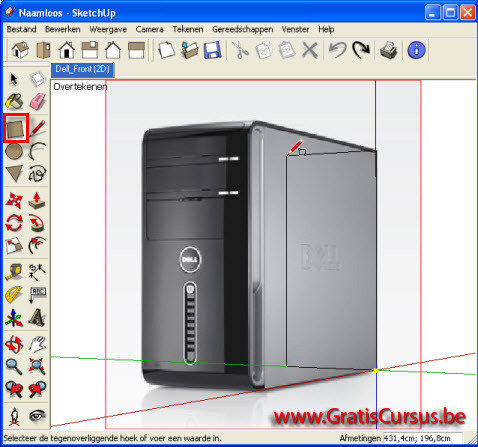Activate the Push/Pull tool
The image size is (478, 447).
click(37, 201)
